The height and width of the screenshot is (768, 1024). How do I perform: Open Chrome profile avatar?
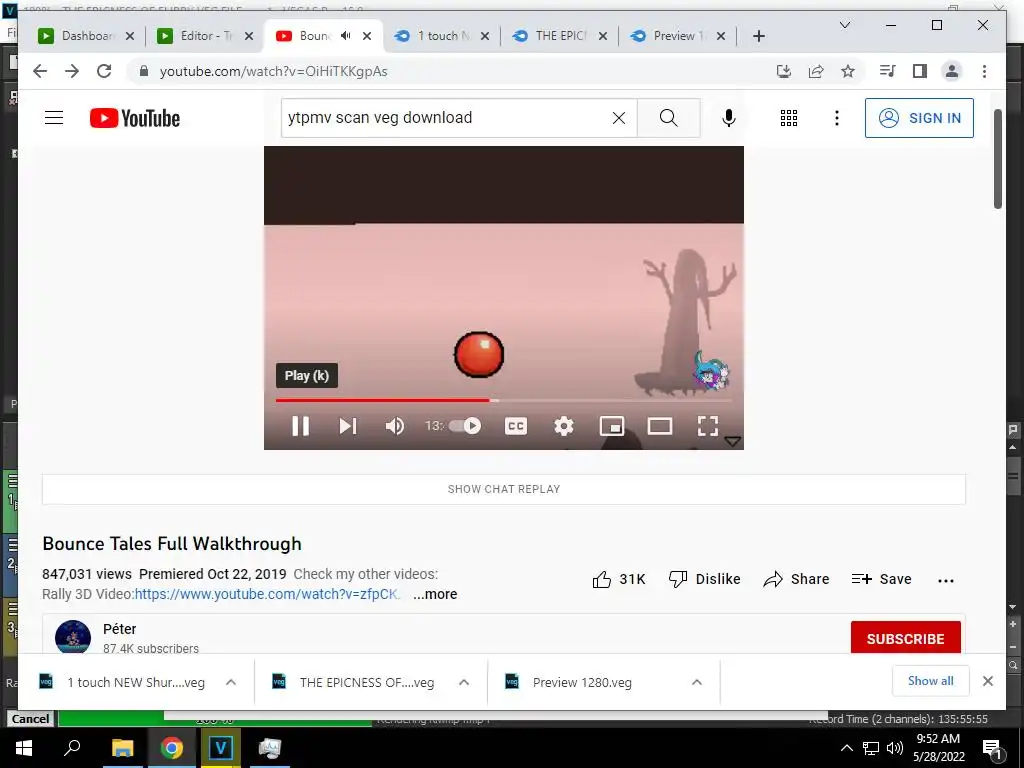point(952,71)
